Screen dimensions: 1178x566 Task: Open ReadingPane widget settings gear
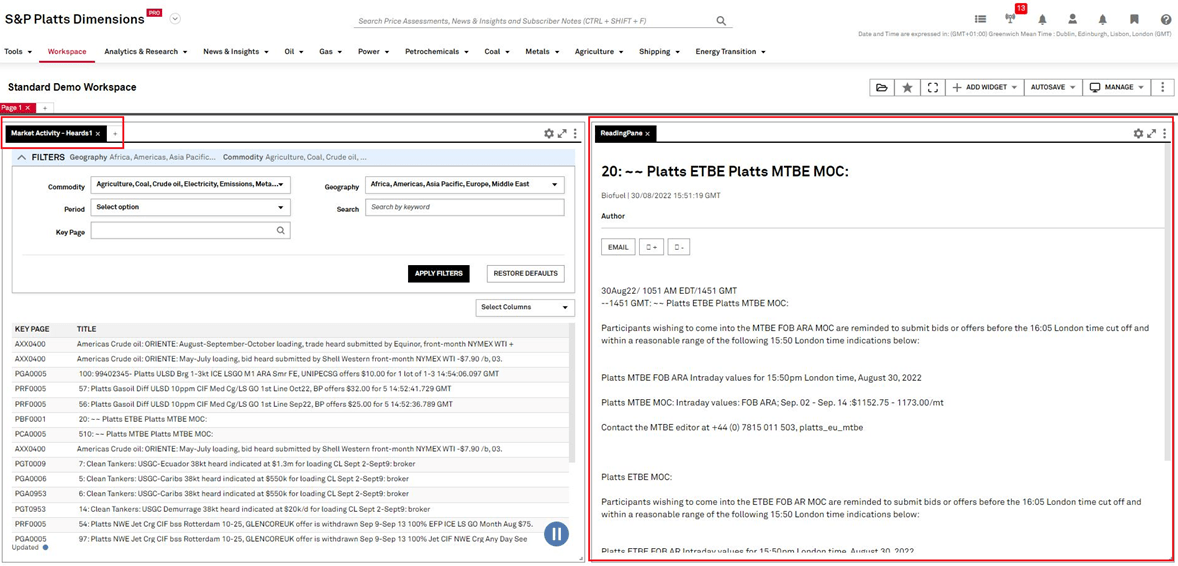[1138, 133]
